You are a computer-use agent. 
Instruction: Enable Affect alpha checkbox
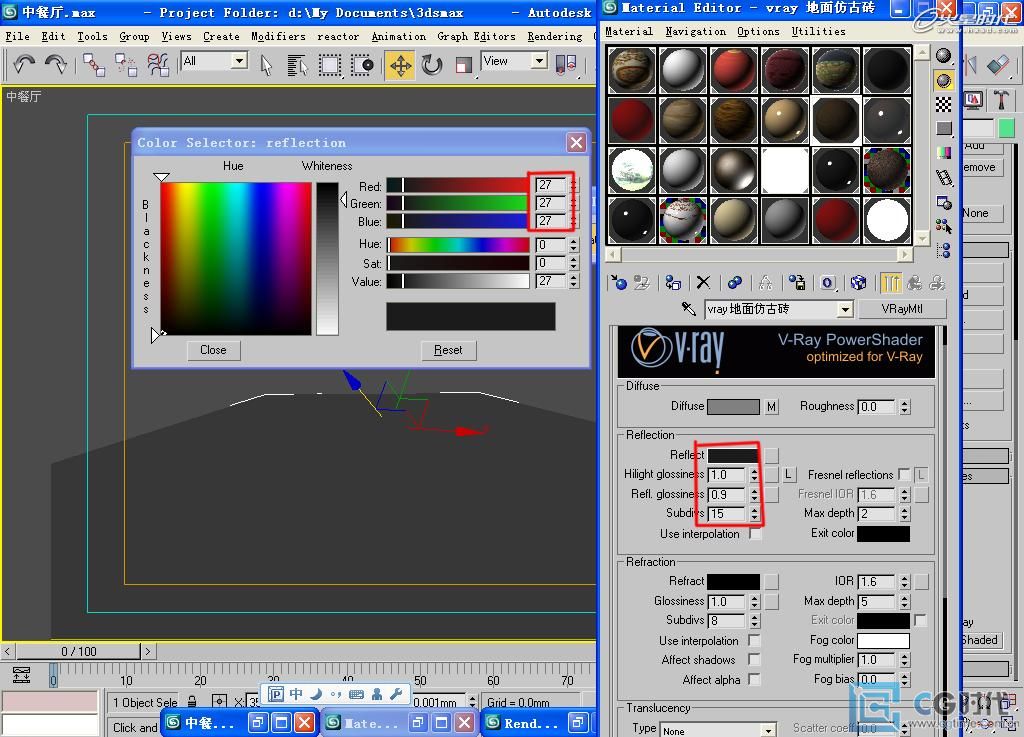tap(754, 680)
